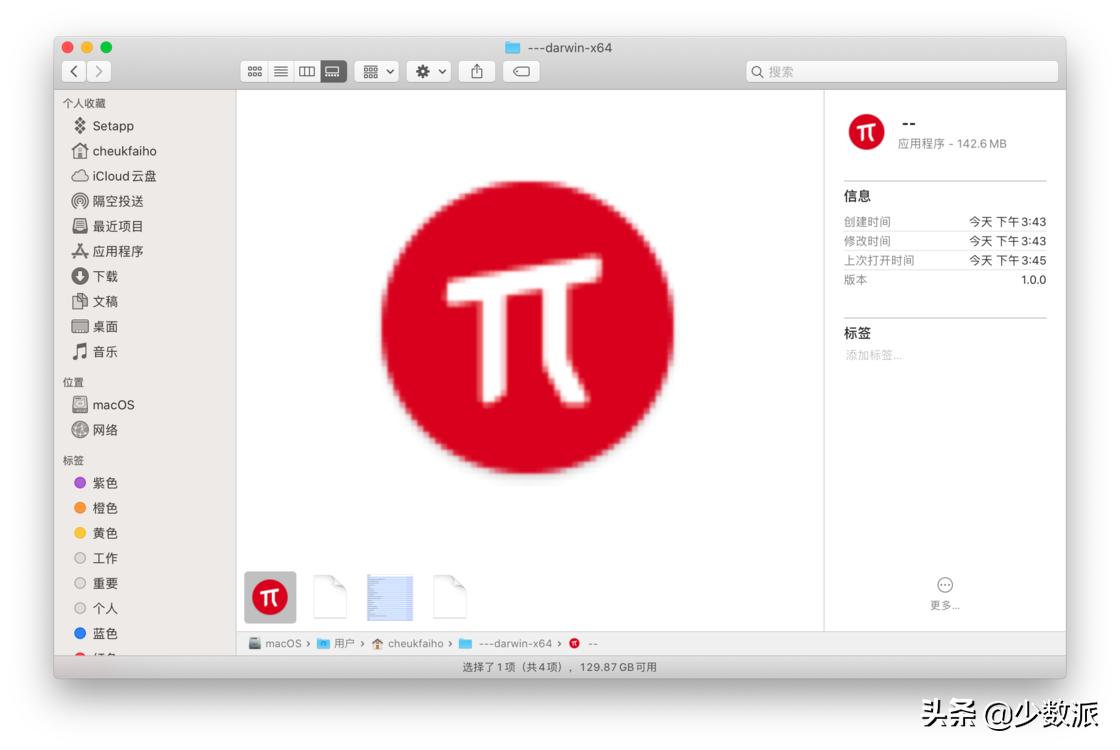Click the tag icon in the toolbar
This screenshot has height=750, width=1120.
pos(520,71)
